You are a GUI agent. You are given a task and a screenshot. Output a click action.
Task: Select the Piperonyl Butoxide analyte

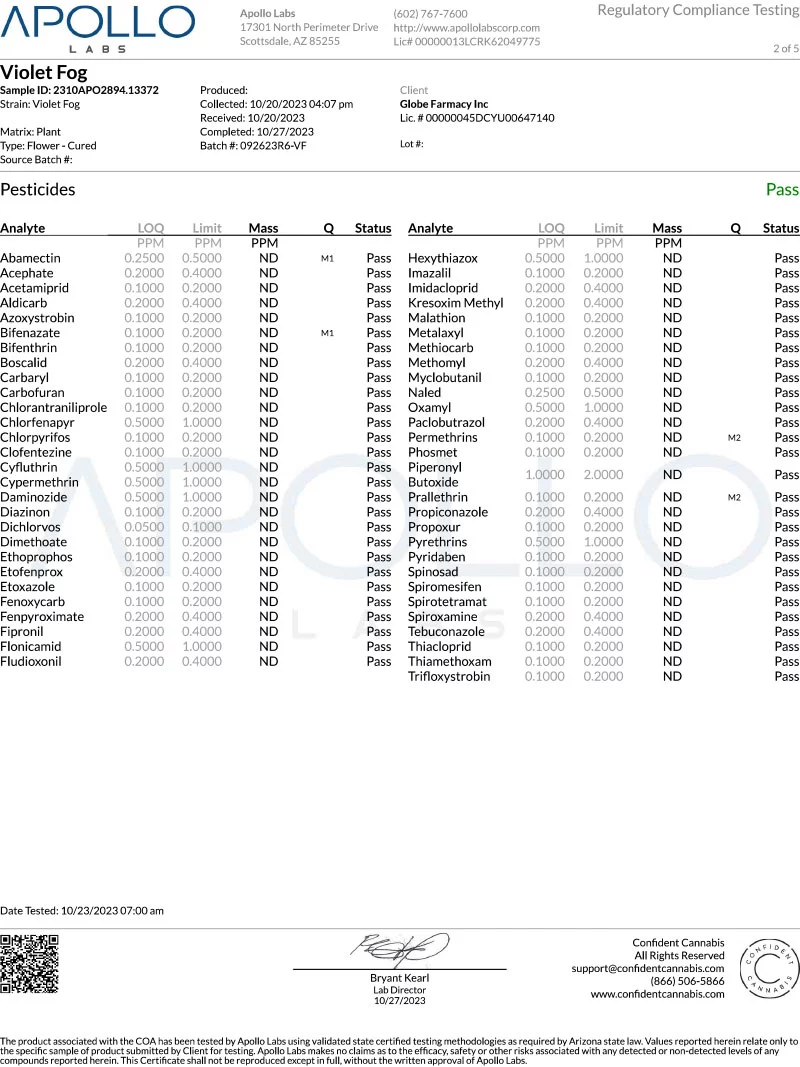pyautogui.click(x=435, y=474)
